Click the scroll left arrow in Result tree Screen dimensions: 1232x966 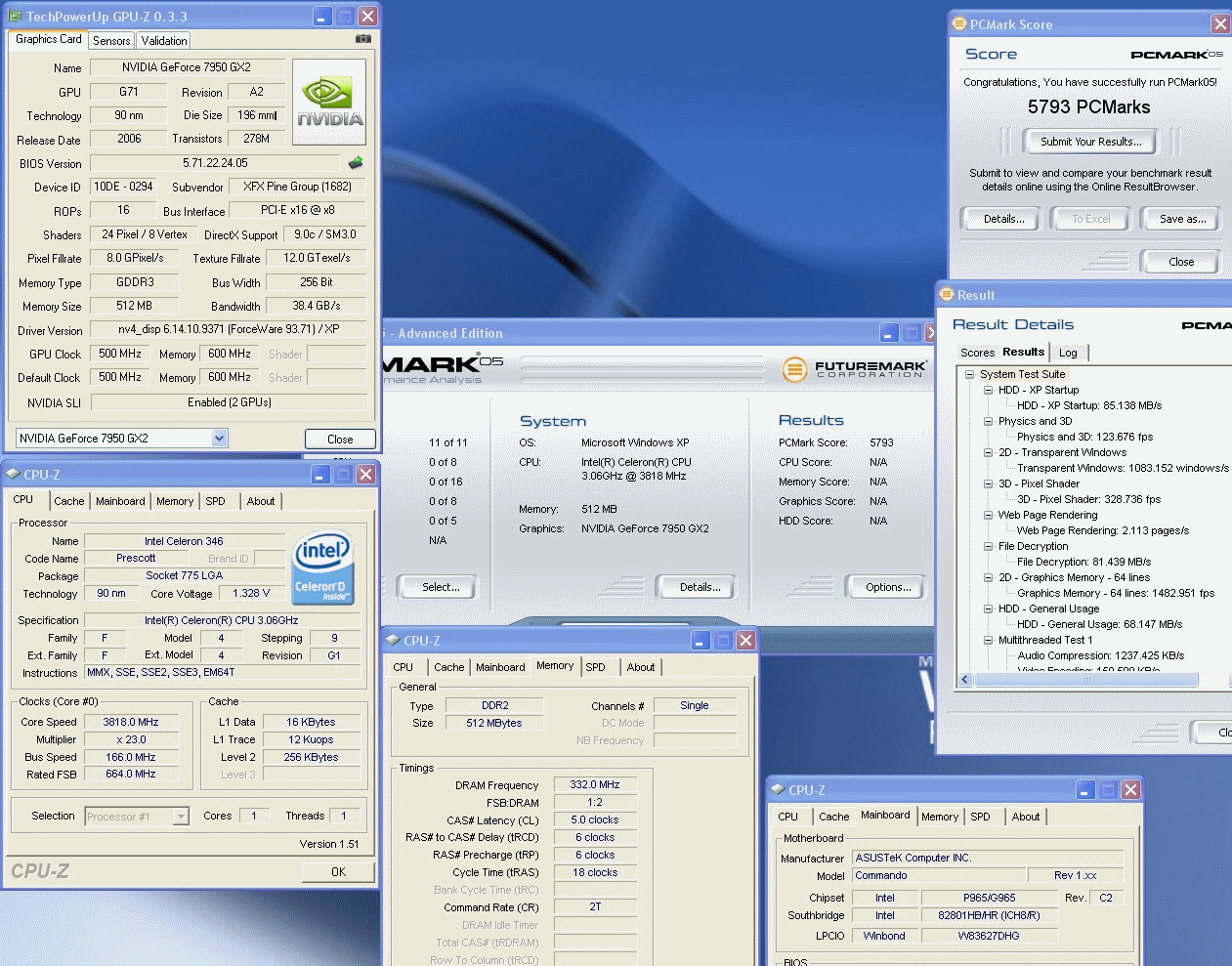[965, 680]
